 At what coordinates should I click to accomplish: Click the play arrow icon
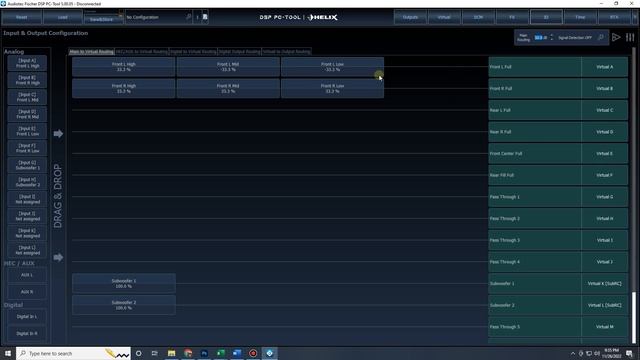[616, 38]
